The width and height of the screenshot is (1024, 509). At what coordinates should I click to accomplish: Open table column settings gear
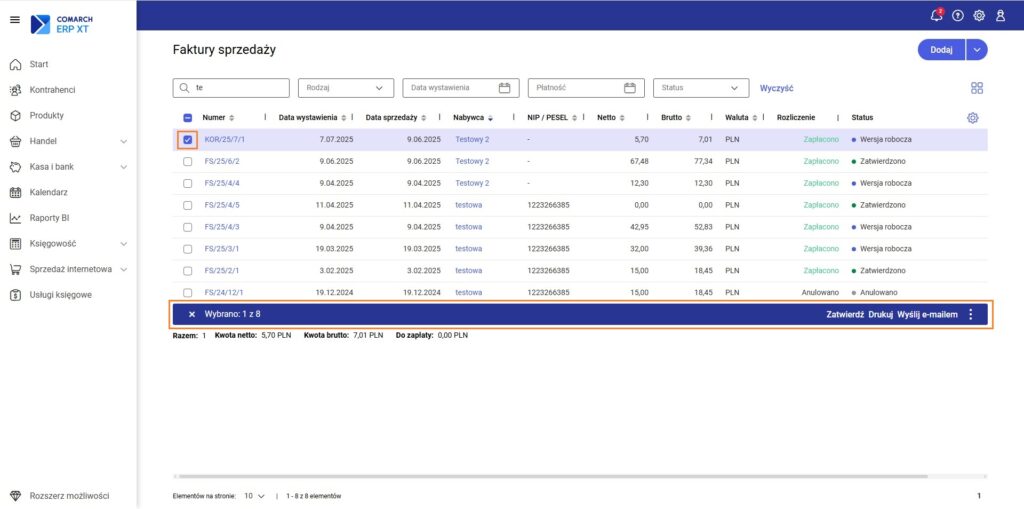[972, 118]
